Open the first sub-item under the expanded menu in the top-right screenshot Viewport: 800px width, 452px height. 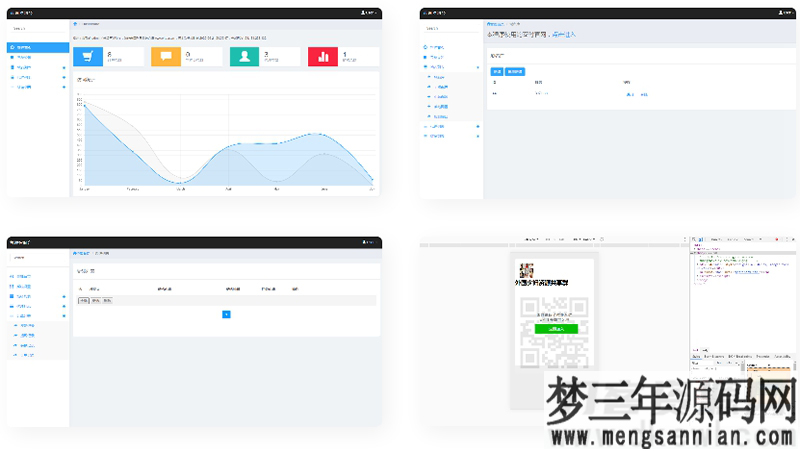click(x=439, y=77)
